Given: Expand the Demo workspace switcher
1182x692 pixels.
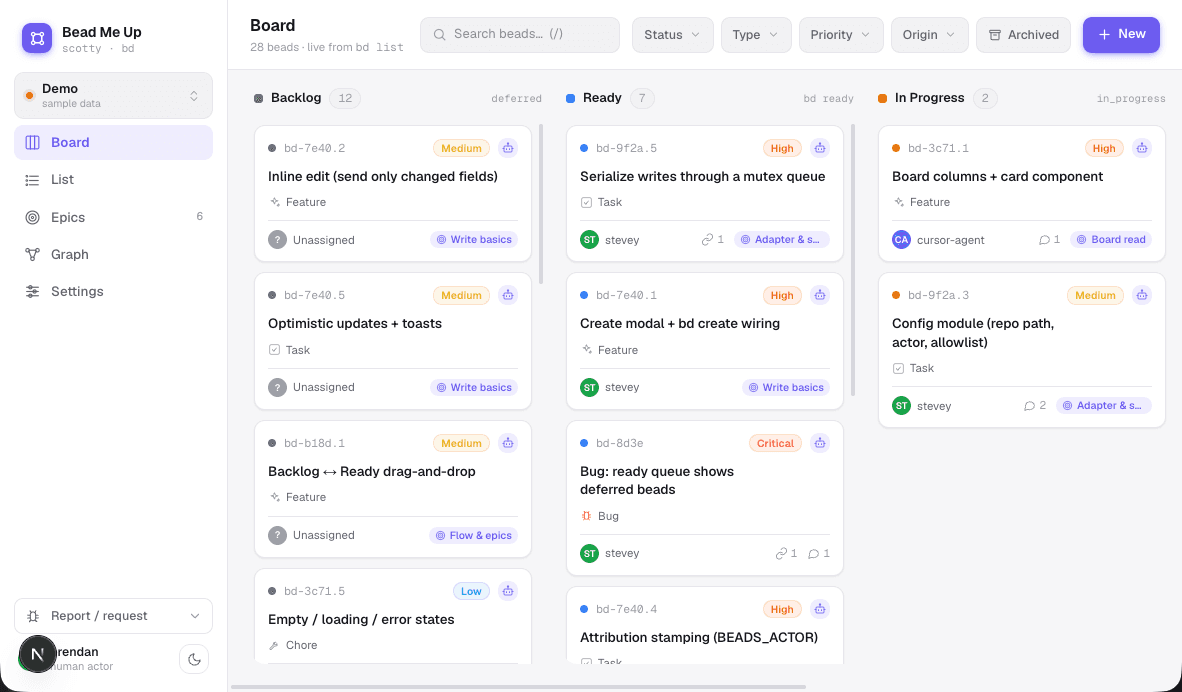Looking at the screenshot, I should point(113,96).
